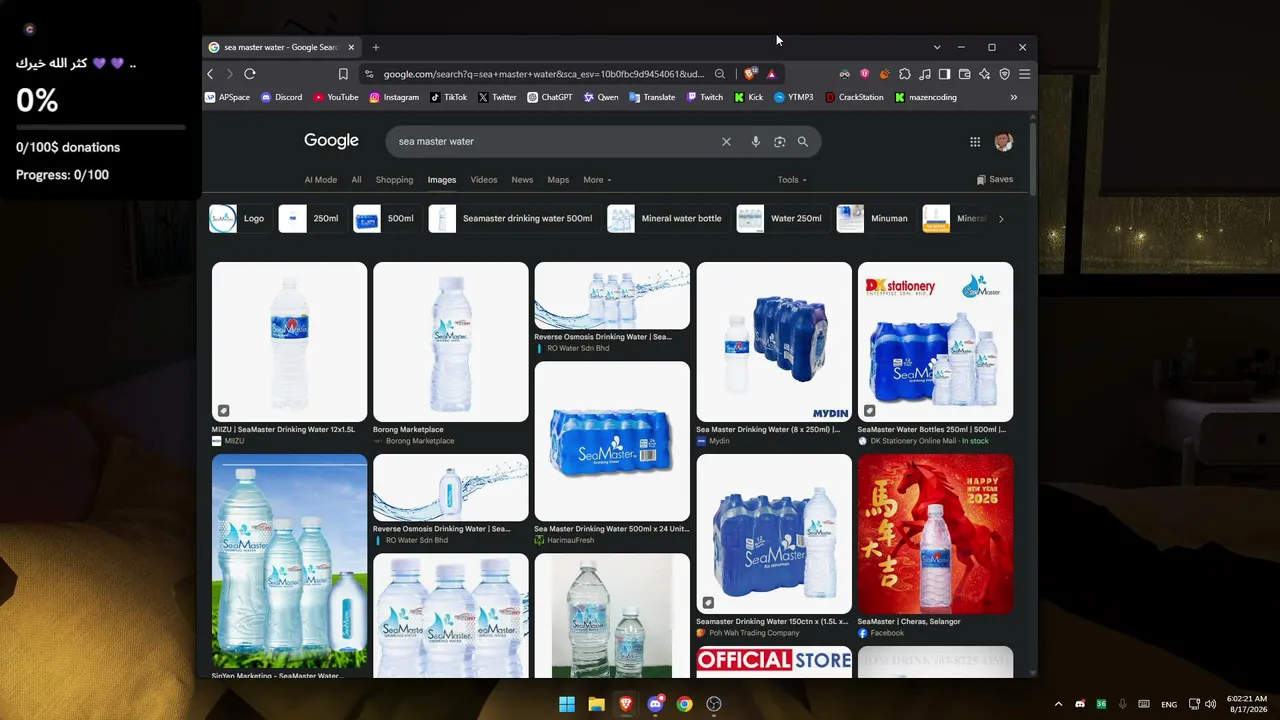Switch to the AI Mode tab
Image resolution: width=1280 pixels, height=720 pixels.
(x=321, y=180)
